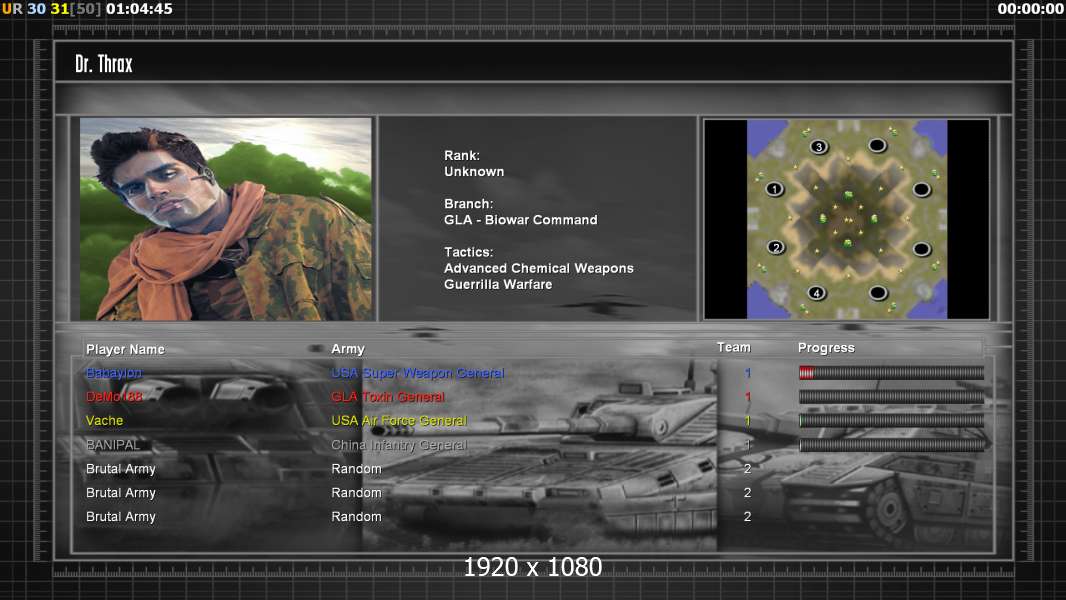The height and width of the screenshot is (600, 1066).
Task: Click the UR label in top overlay
Action: (x=12, y=9)
